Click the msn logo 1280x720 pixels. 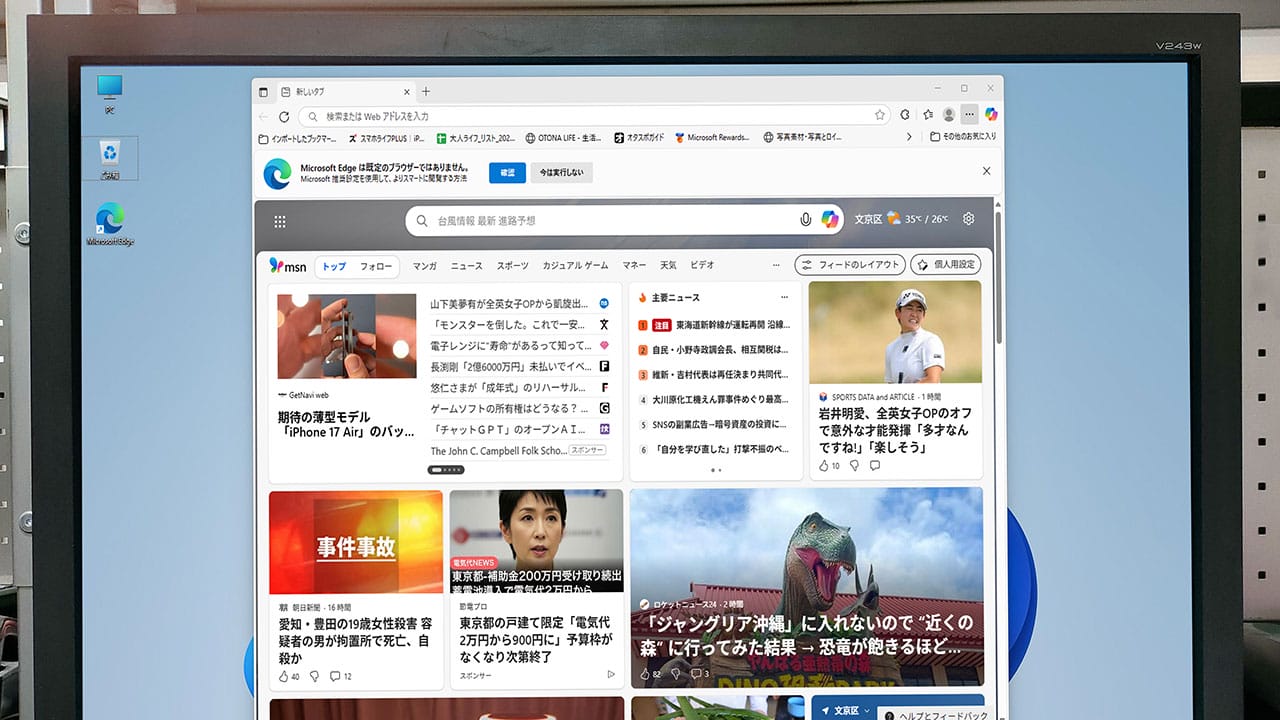pos(288,266)
